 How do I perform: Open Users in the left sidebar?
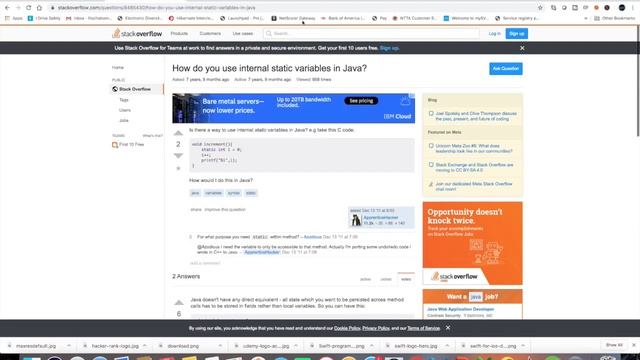(125, 110)
